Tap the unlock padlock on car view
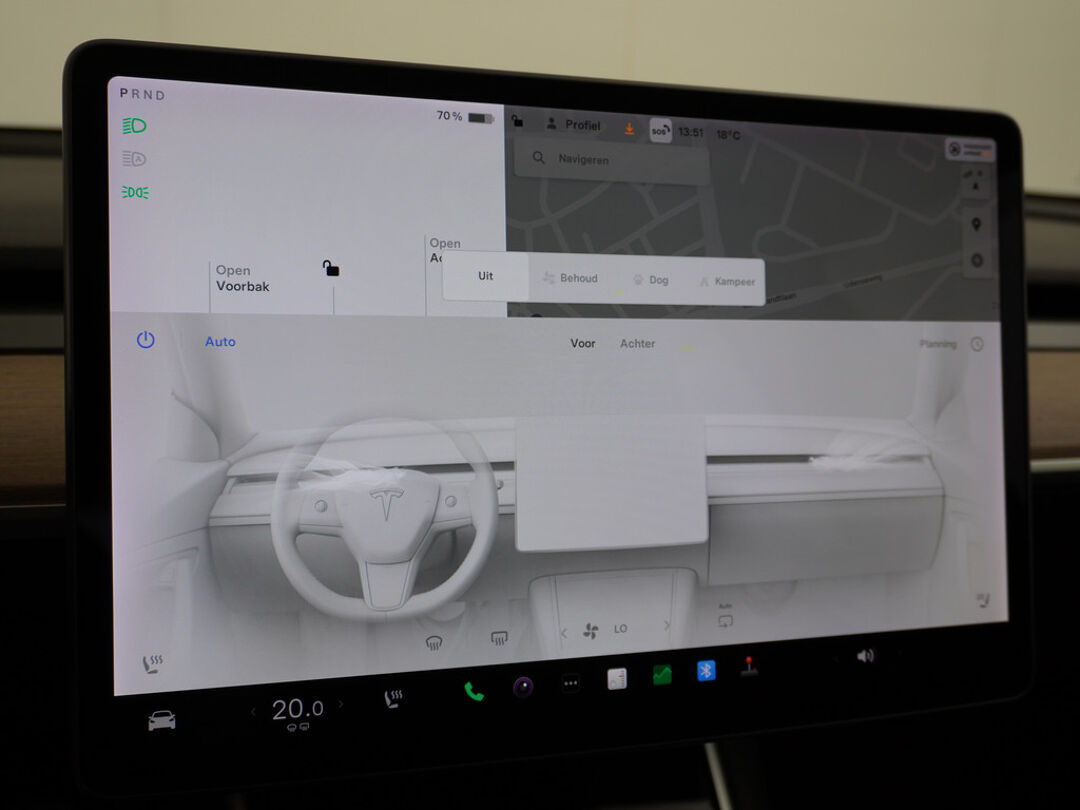1080x810 pixels. click(331, 268)
